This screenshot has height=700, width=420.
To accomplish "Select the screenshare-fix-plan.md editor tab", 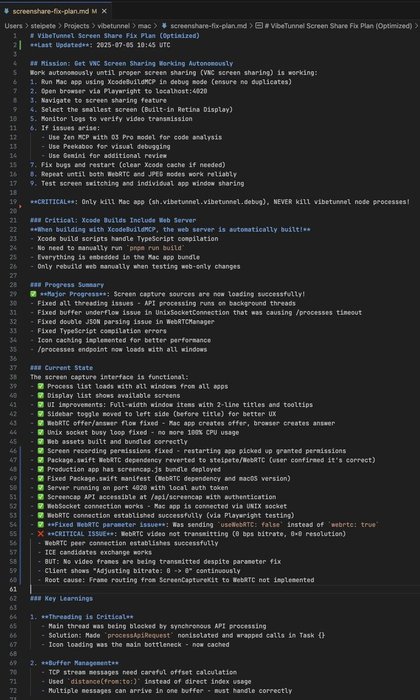I will click(55, 11).
